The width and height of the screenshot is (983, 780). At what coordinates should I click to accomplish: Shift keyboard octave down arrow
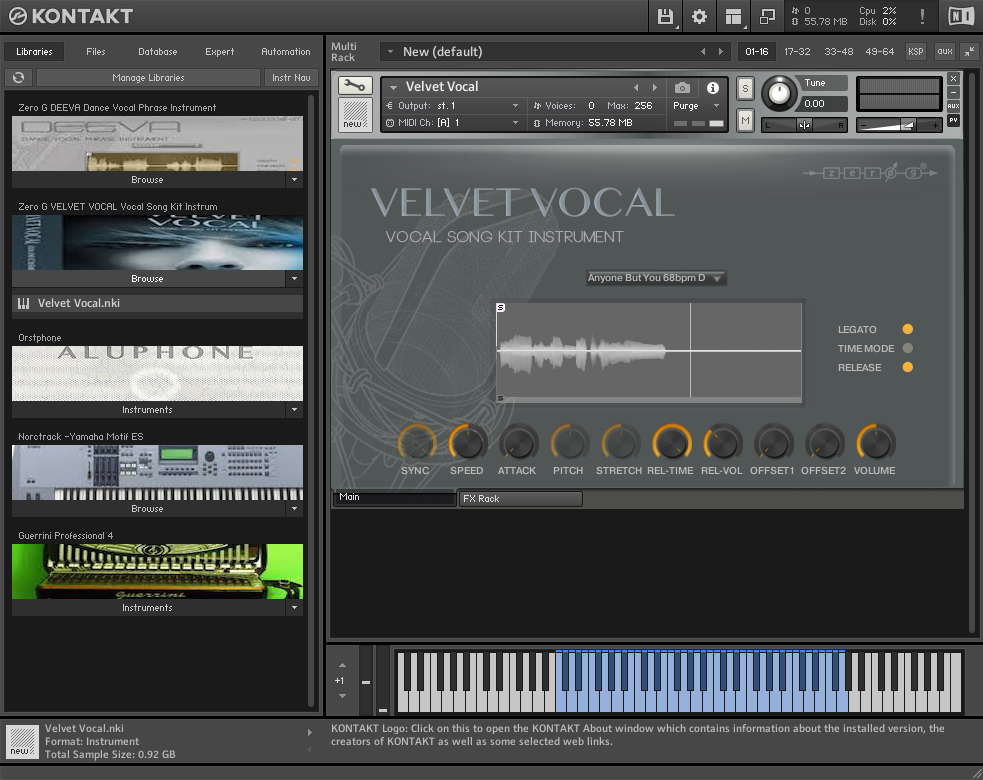[x=342, y=696]
